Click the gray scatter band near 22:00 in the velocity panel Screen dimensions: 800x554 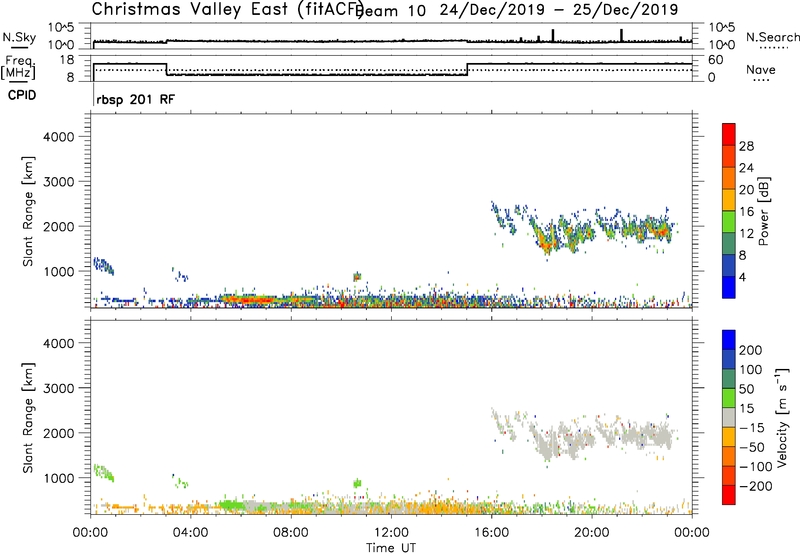pyautogui.click(x=648, y=436)
